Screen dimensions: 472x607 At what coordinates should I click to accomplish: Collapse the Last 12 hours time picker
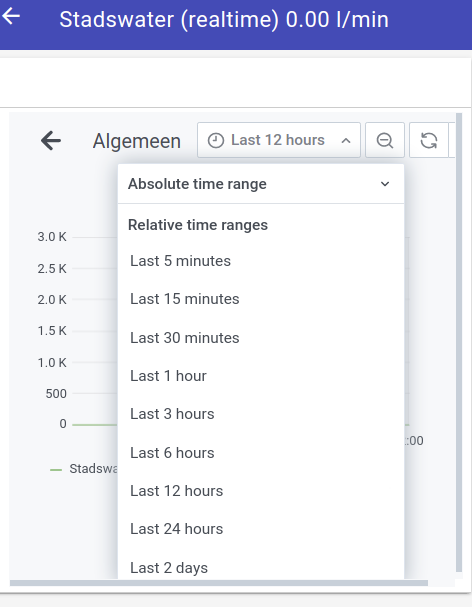click(x=279, y=140)
